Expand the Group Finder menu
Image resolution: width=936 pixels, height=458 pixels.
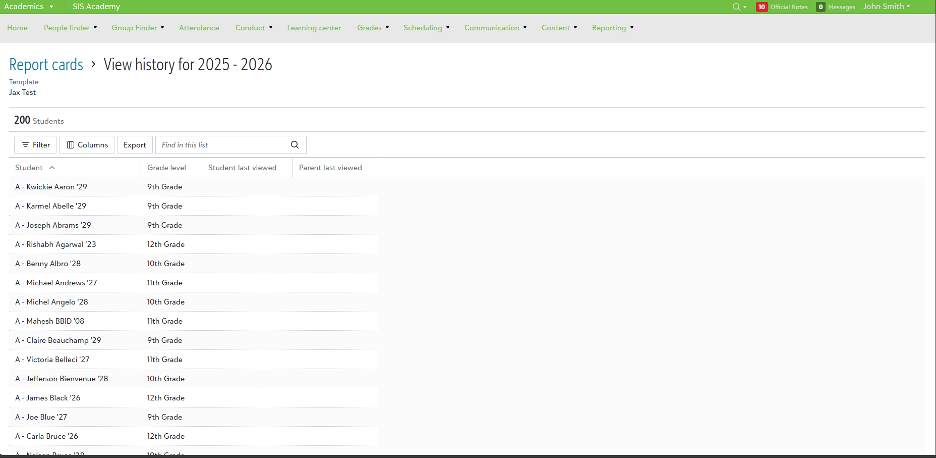pyautogui.click(x=138, y=27)
